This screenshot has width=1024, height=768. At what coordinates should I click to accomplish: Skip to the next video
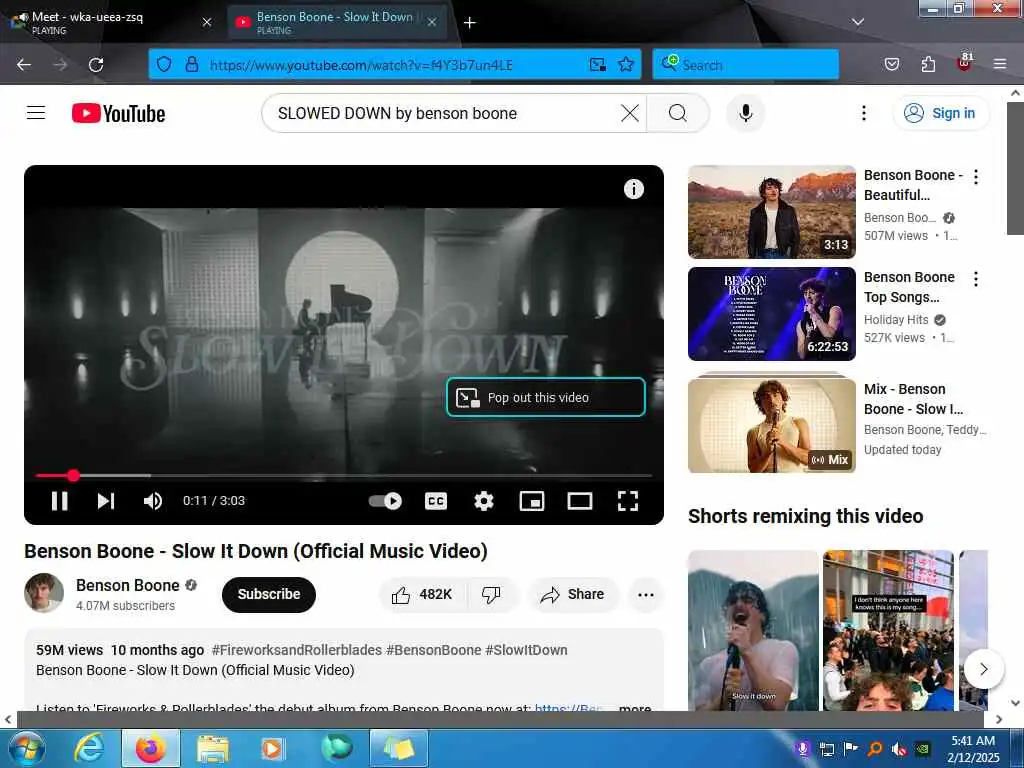[x=106, y=501]
